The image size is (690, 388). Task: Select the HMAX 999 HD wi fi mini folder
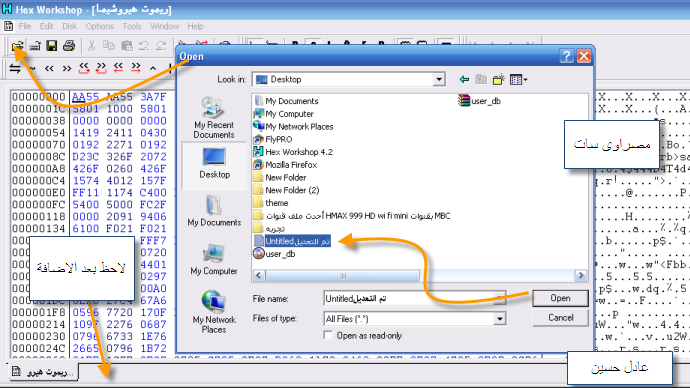point(352,216)
